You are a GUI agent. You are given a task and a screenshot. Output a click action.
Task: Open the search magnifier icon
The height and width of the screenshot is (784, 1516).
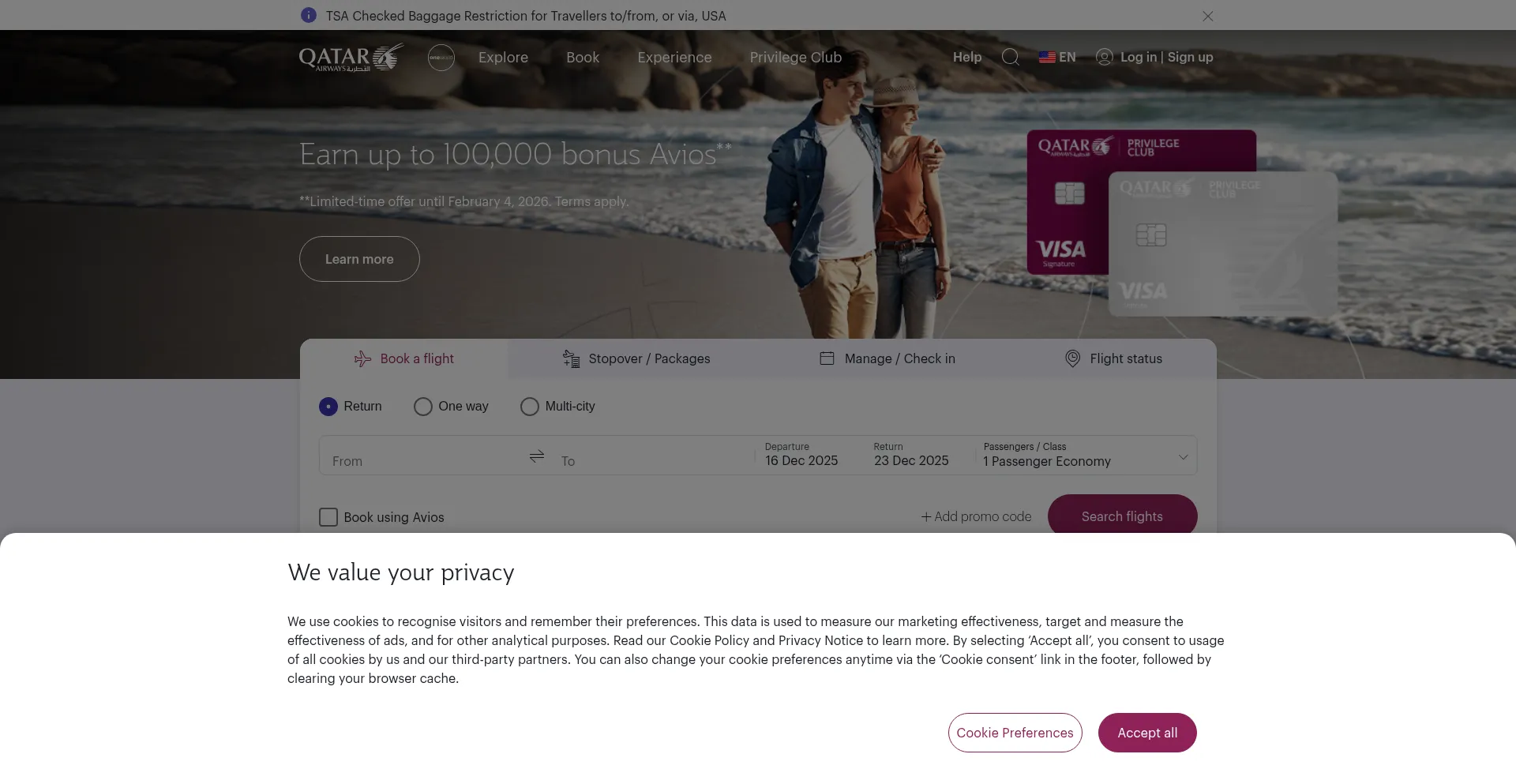(x=1011, y=57)
